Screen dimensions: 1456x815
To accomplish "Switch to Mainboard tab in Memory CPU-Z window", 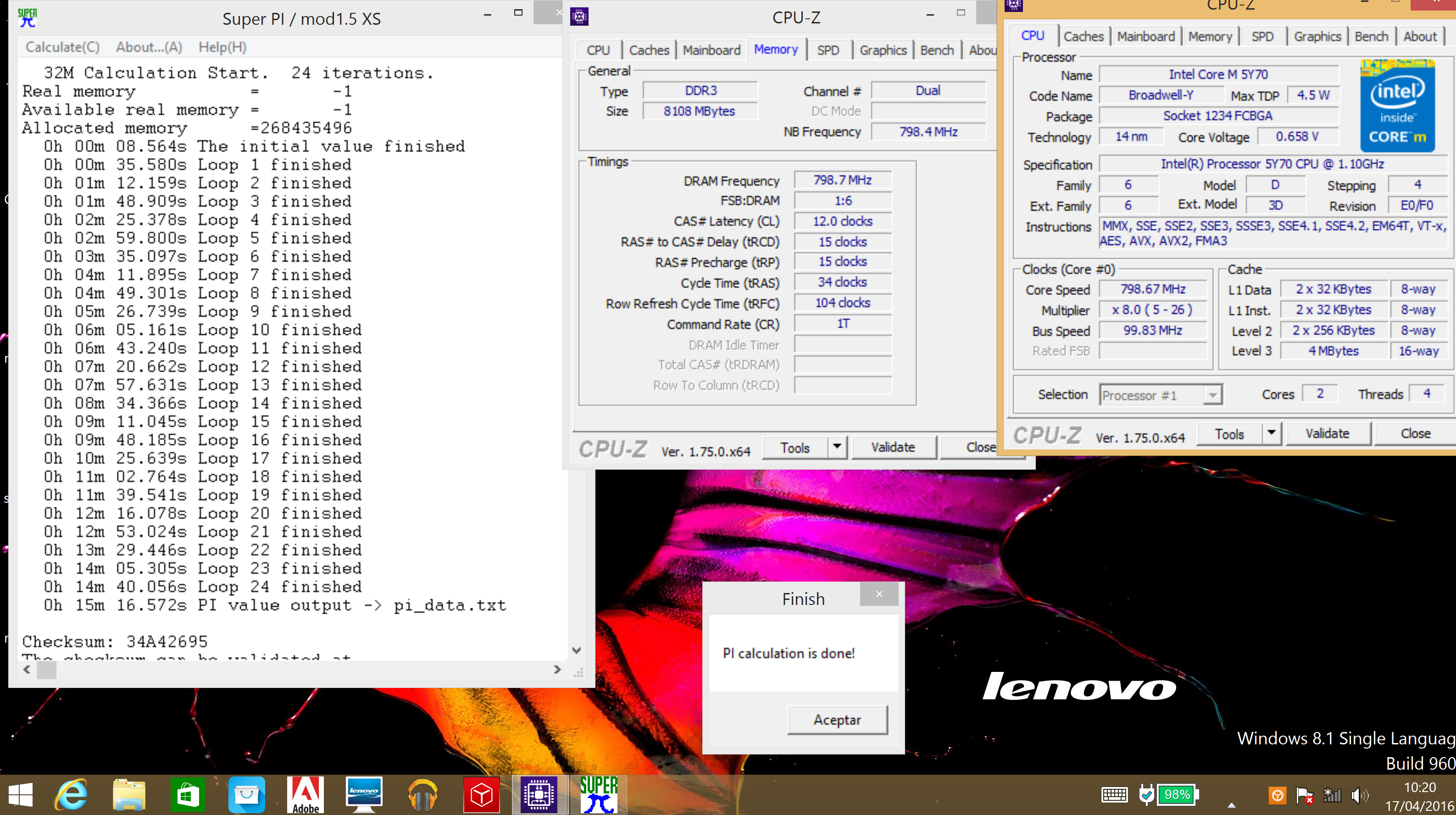I will pos(711,50).
